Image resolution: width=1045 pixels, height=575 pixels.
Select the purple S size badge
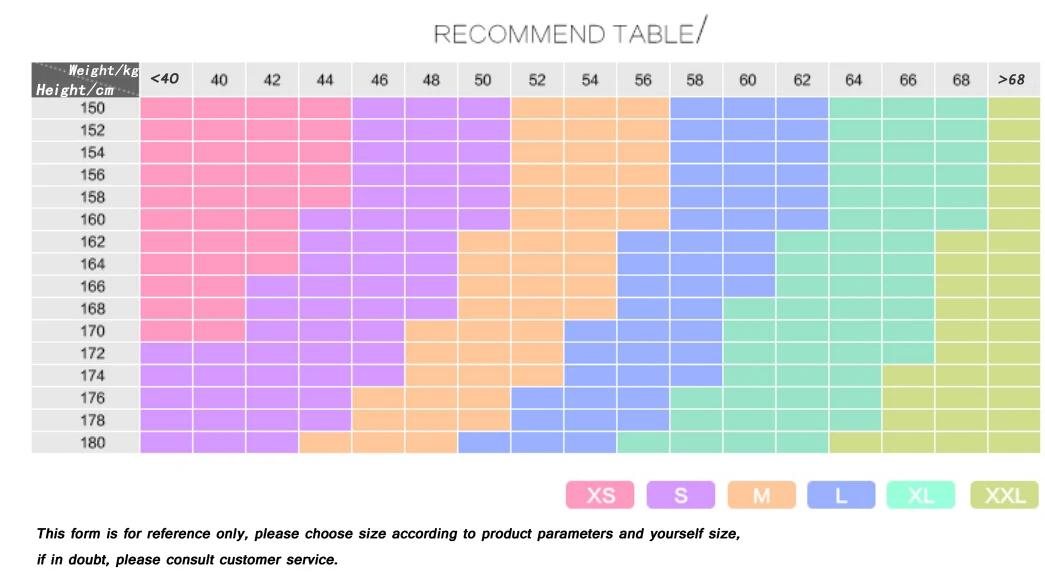click(x=680, y=495)
